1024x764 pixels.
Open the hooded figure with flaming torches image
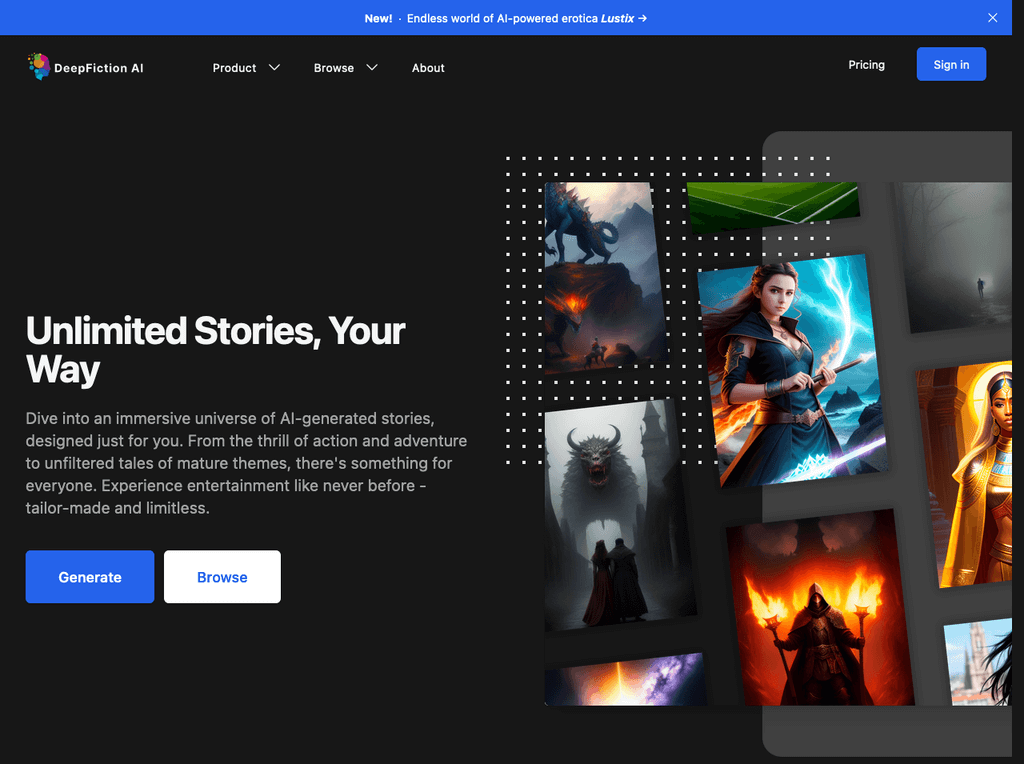(820, 608)
